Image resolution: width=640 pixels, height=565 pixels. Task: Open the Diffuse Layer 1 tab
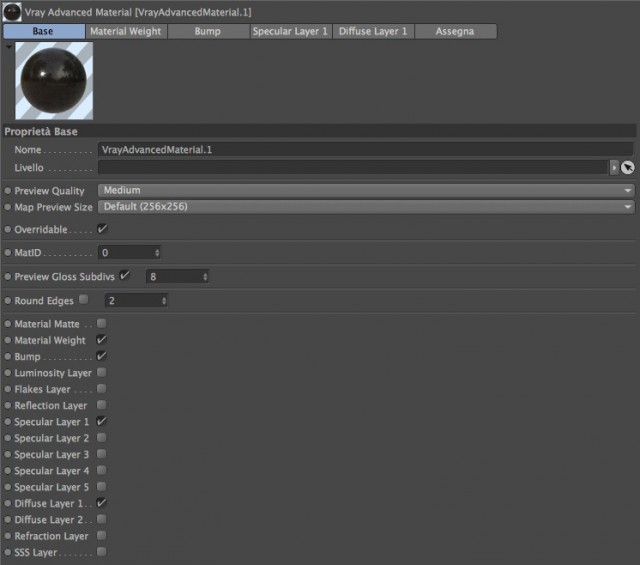pos(373,31)
